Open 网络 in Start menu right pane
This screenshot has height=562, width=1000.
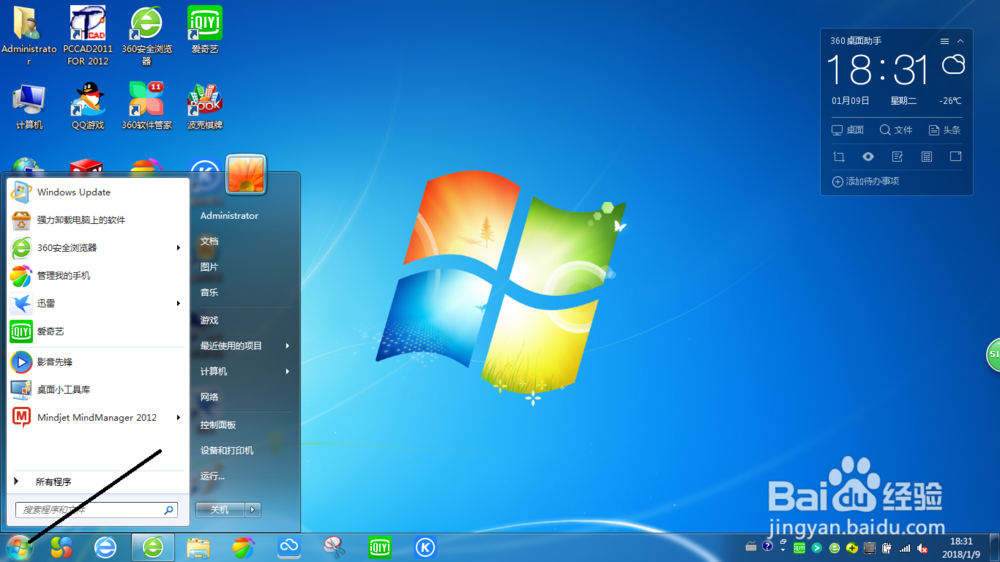(209, 397)
